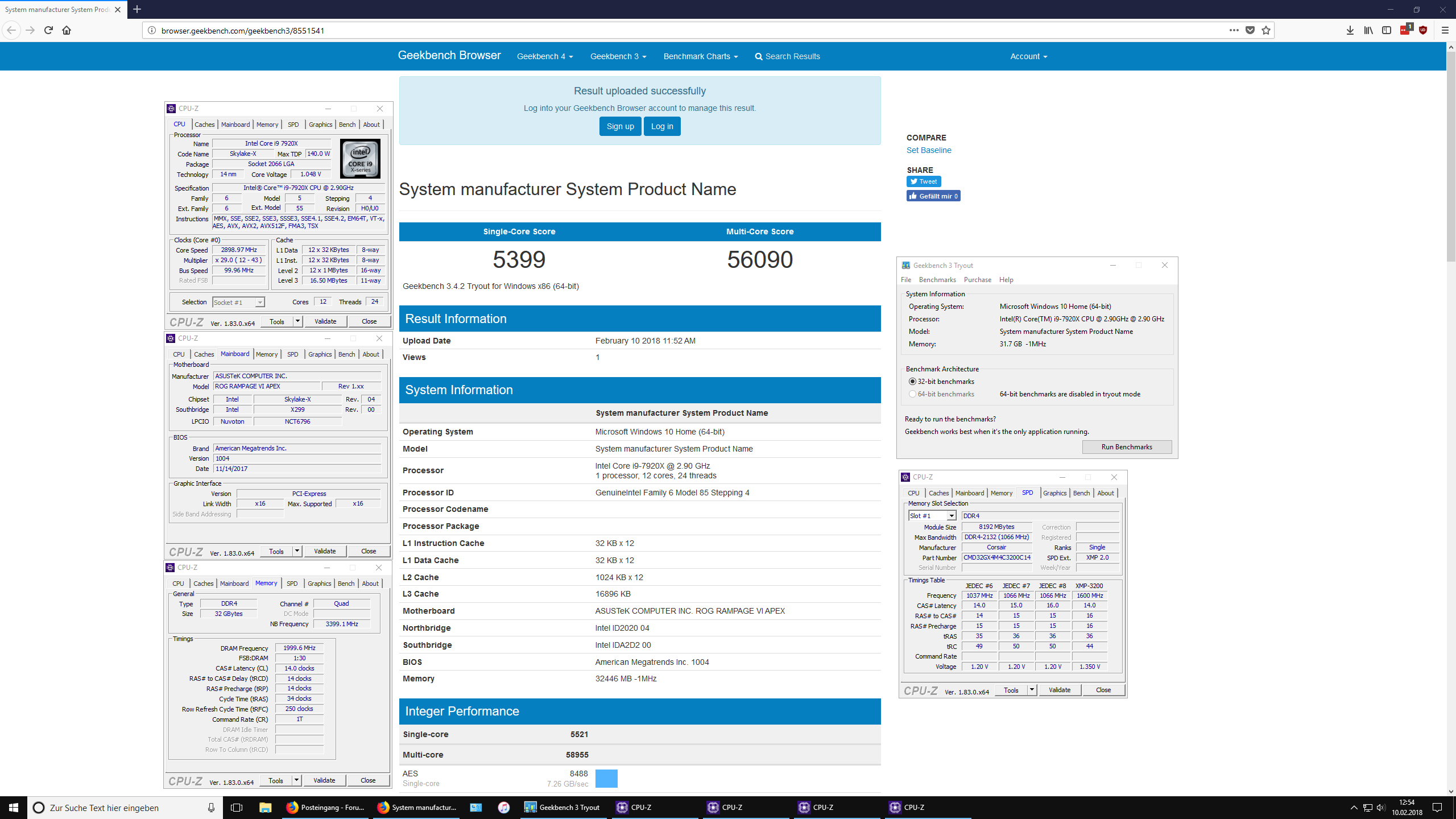Show site information for geekbench URL
Image resolution: width=1456 pixels, height=819 pixels.
pos(152,30)
